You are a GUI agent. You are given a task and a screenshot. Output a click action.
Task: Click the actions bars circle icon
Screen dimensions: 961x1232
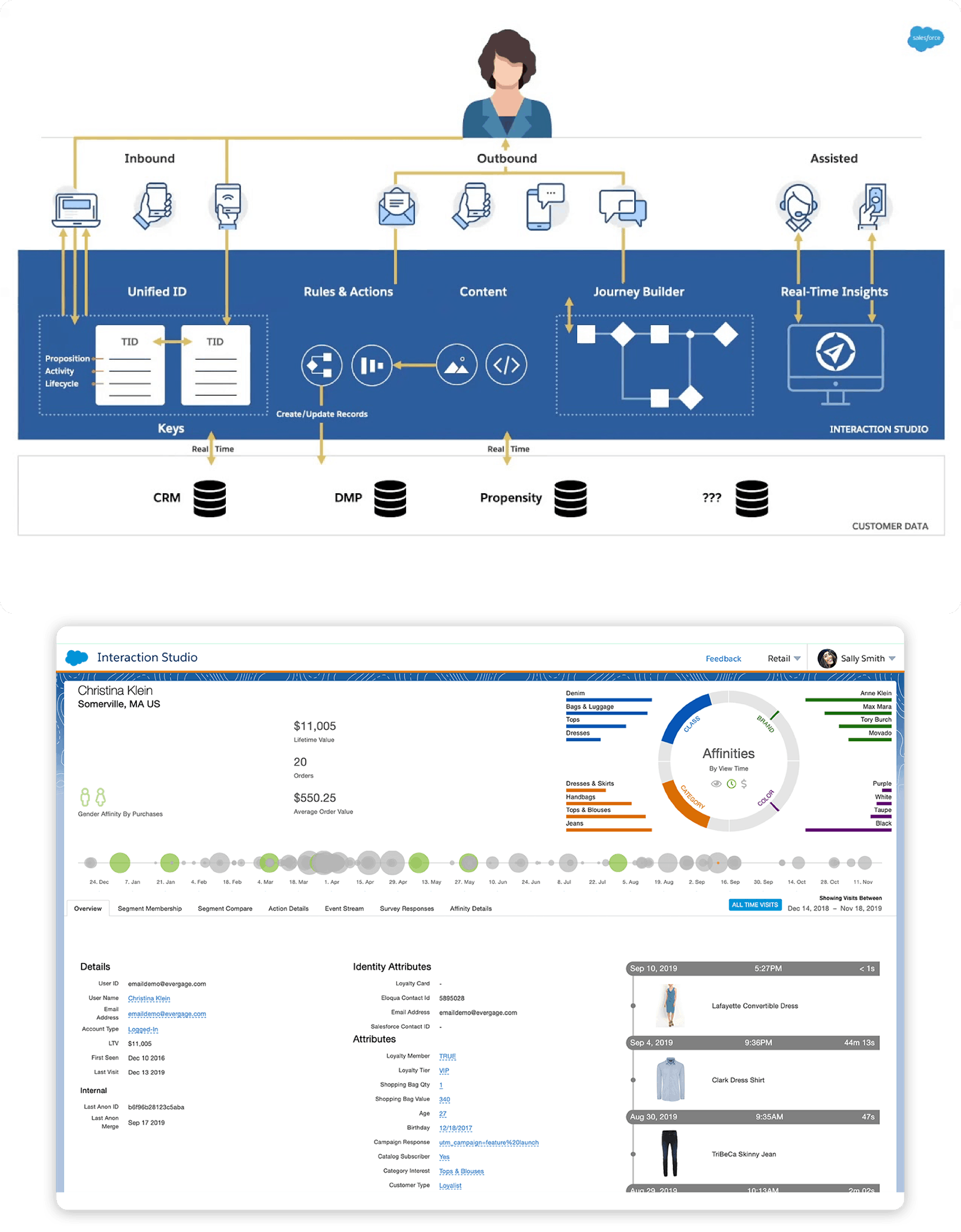coord(371,365)
